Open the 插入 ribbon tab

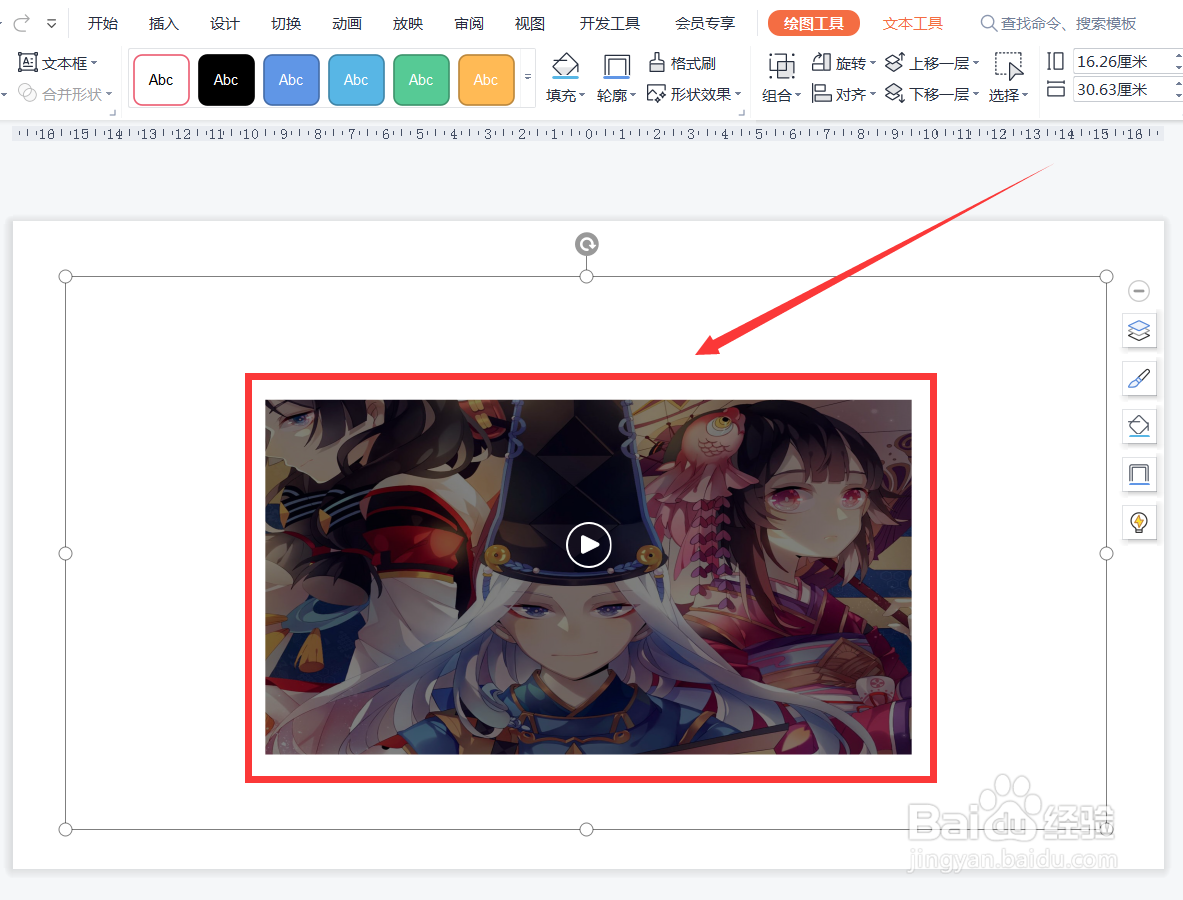pos(164,23)
